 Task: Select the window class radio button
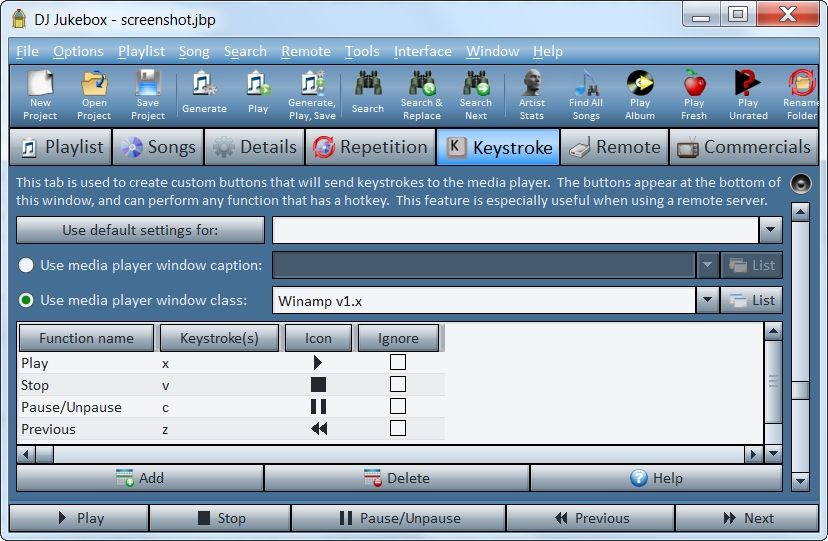tap(26, 300)
